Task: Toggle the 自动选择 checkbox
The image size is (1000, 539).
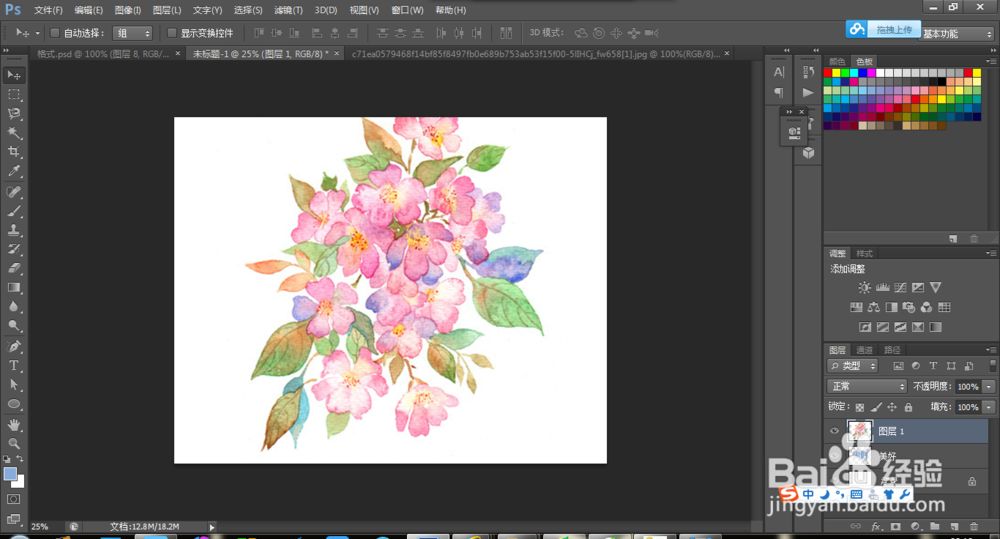Action: tap(55, 33)
